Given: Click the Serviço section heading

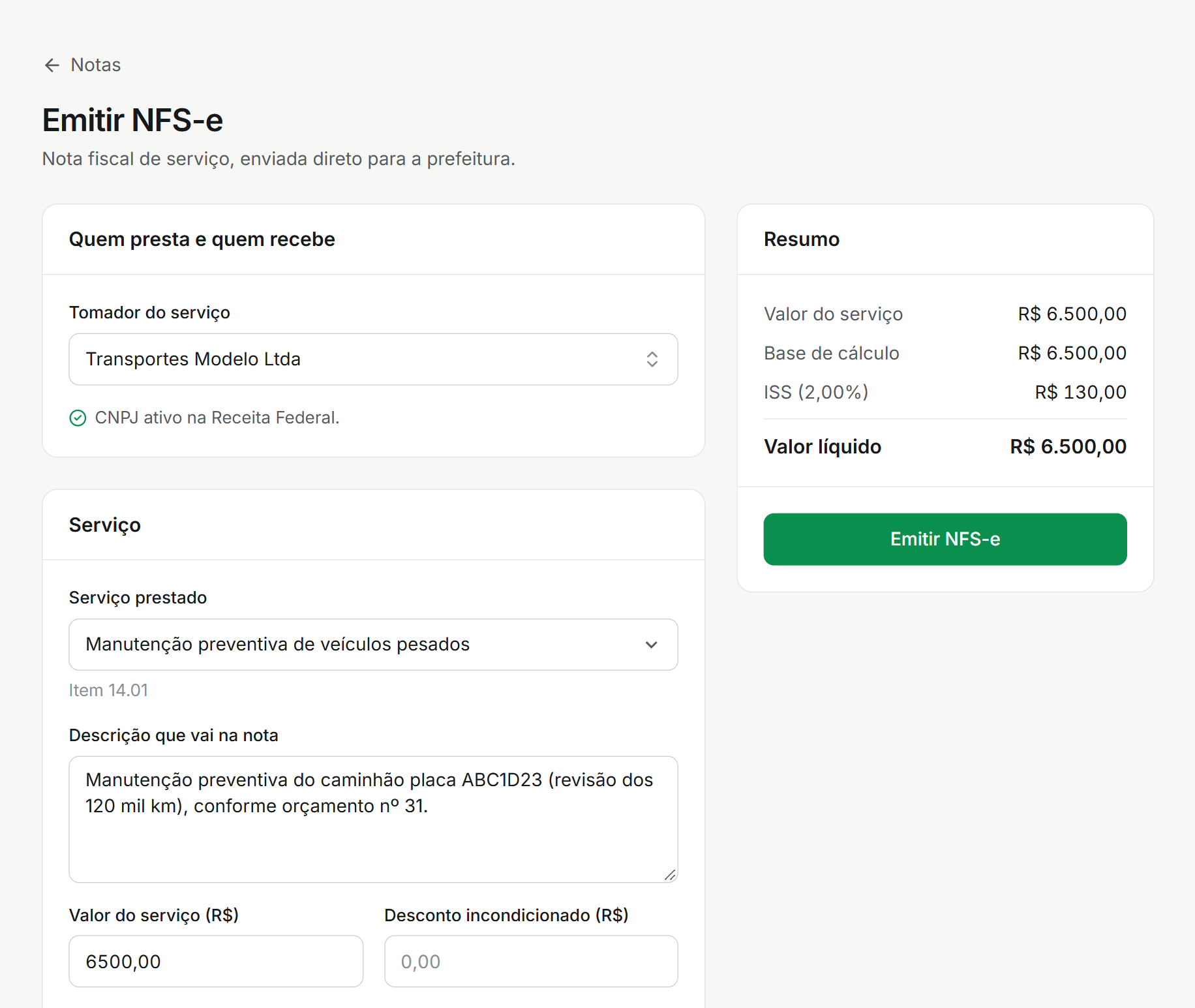Looking at the screenshot, I should click(x=105, y=525).
